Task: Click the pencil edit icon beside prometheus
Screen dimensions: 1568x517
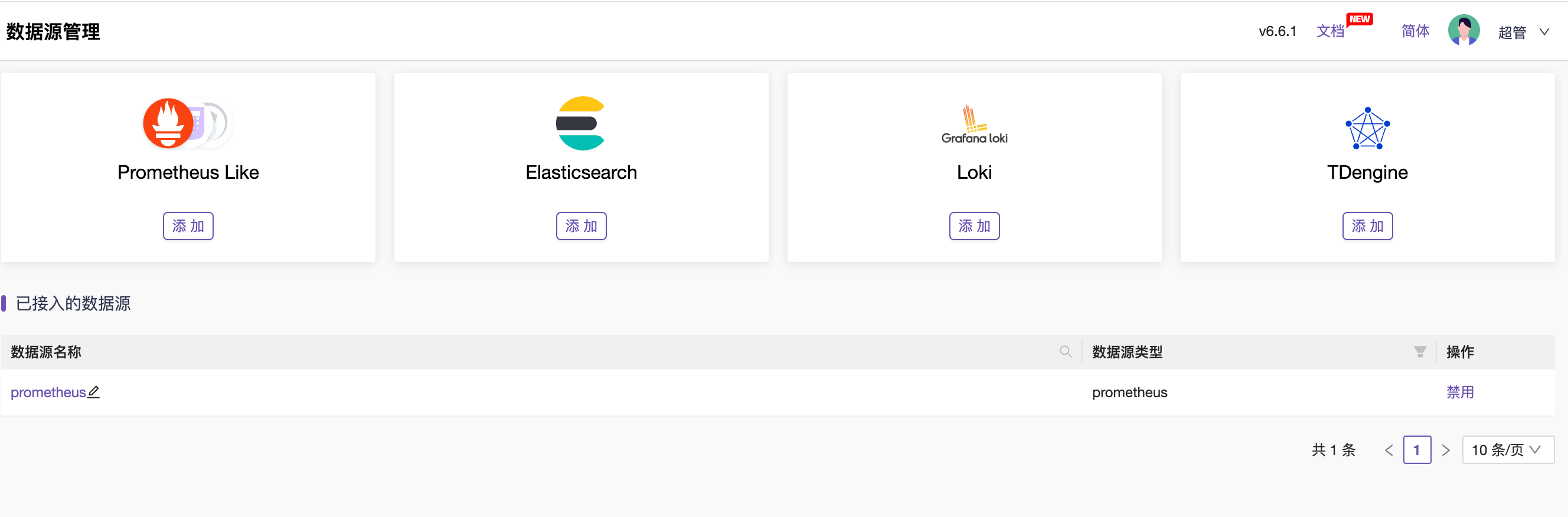Action: point(94,392)
